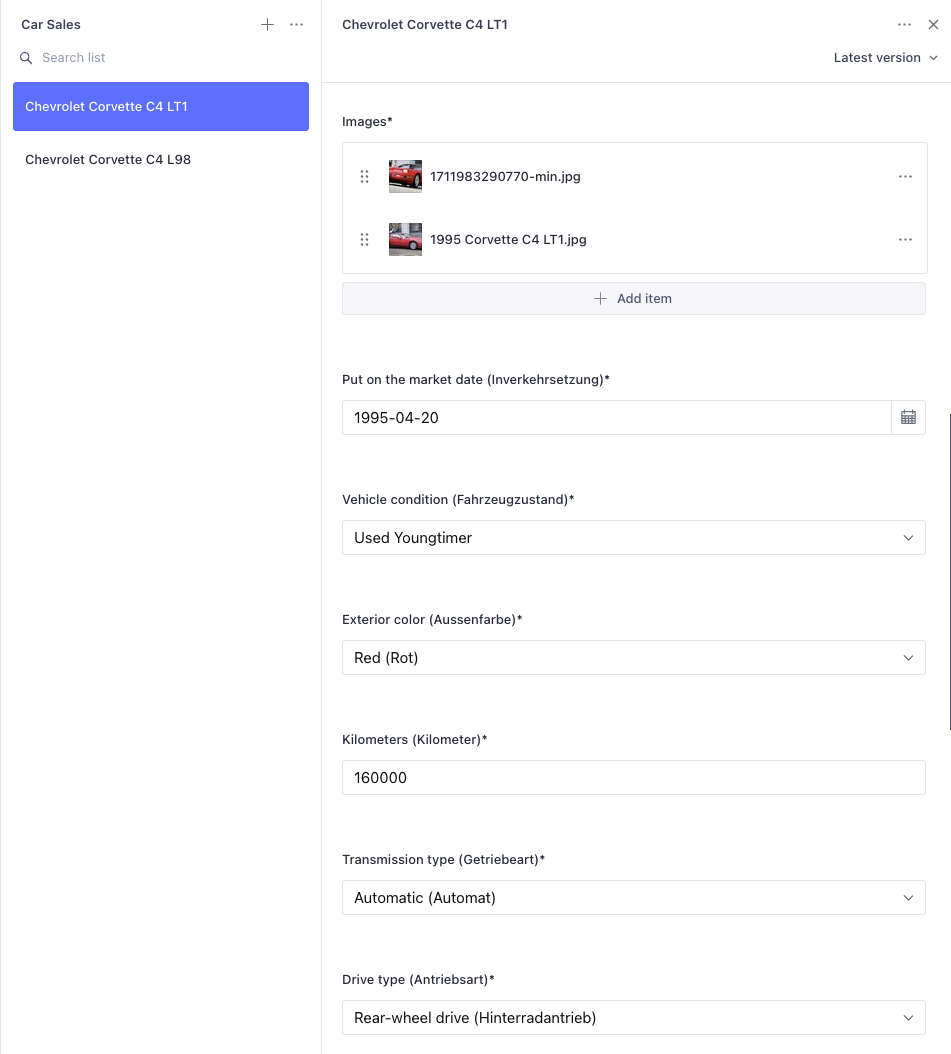This screenshot has height=1054, width=951.
Task: Open options menu for 1711983290770-min.jpg
Action: 905,176
